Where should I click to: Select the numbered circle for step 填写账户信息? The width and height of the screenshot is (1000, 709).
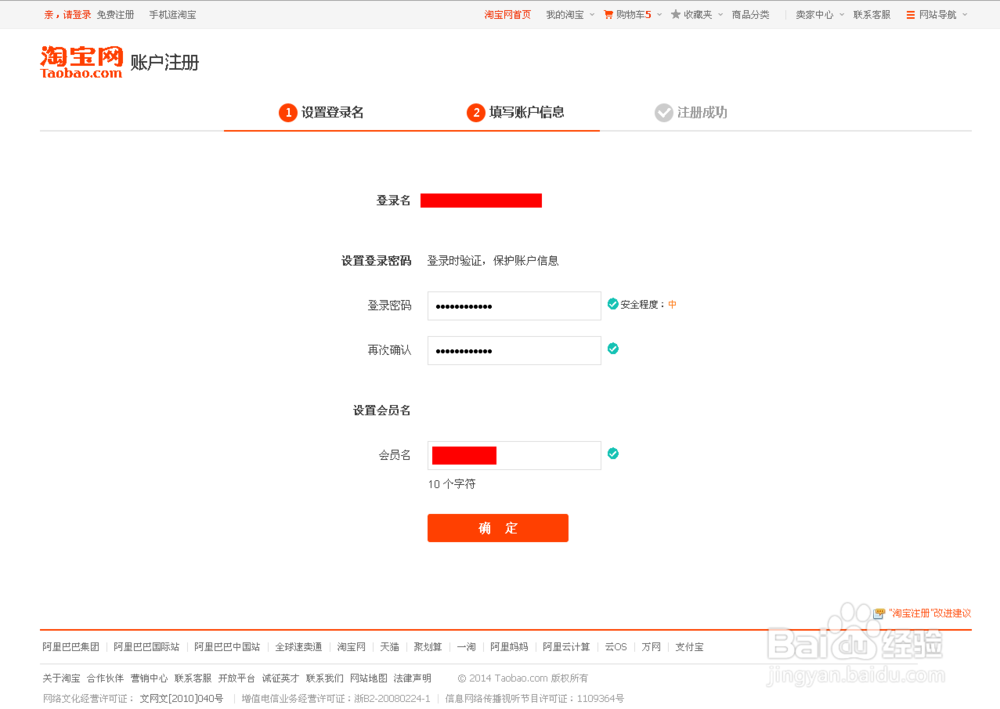[x=477, y=113]
